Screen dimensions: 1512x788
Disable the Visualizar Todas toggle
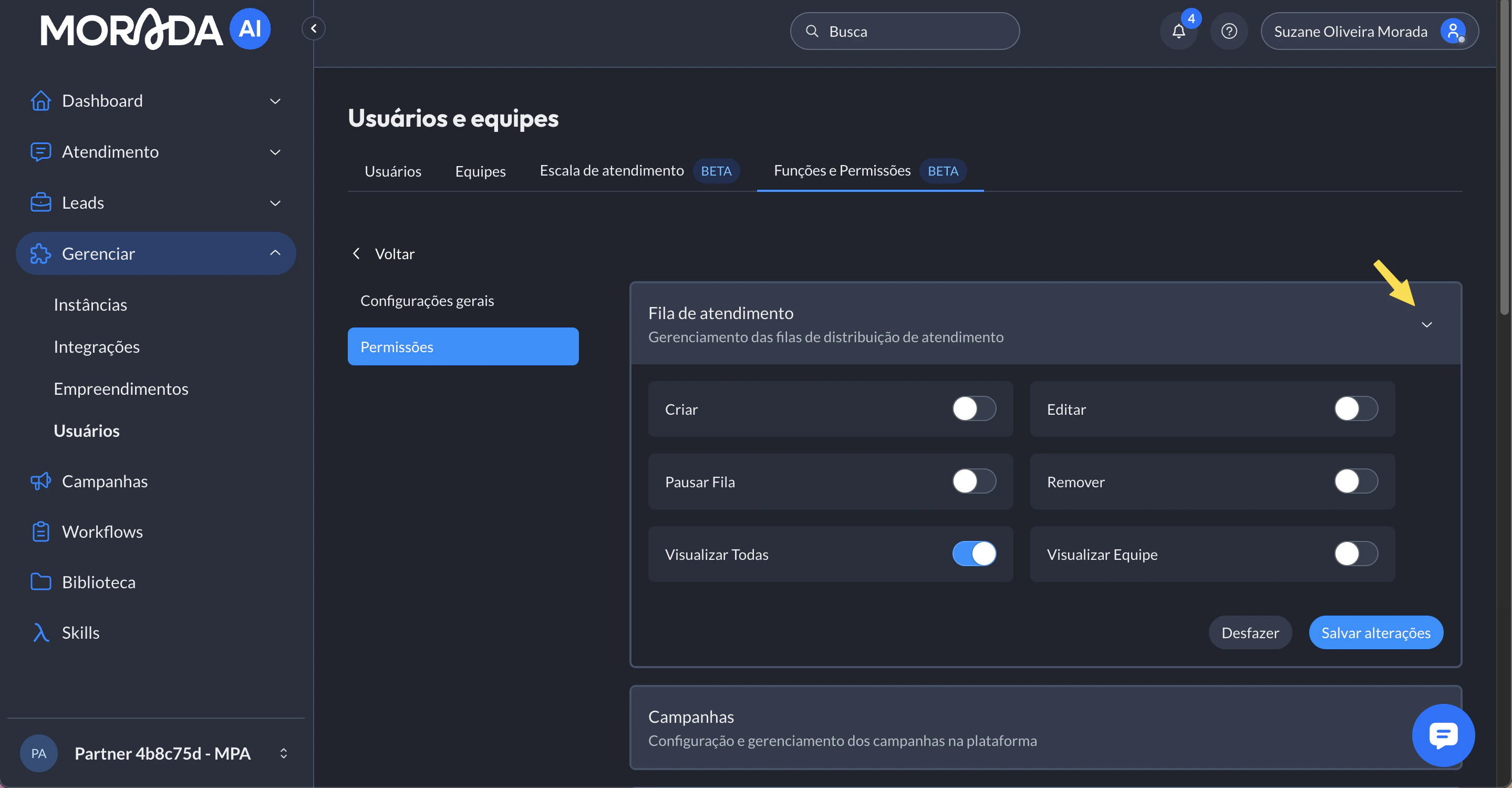click(x=974, y=554)
